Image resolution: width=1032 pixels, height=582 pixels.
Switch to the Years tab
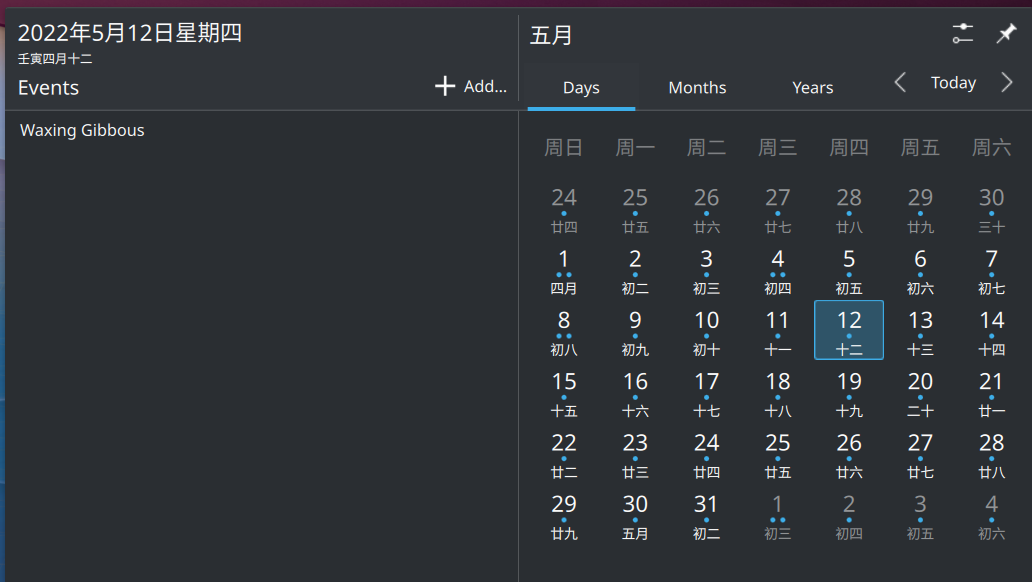[x=812, y=88]
